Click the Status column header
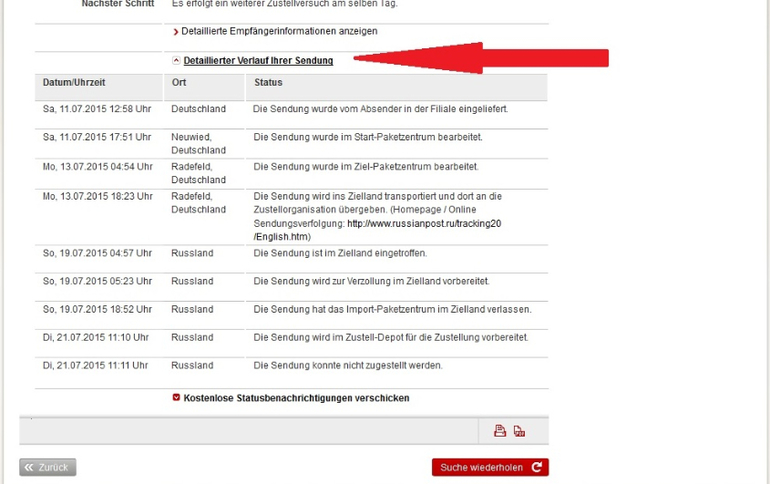The width and height of the screenshot is (770, 484). [268, 83]
